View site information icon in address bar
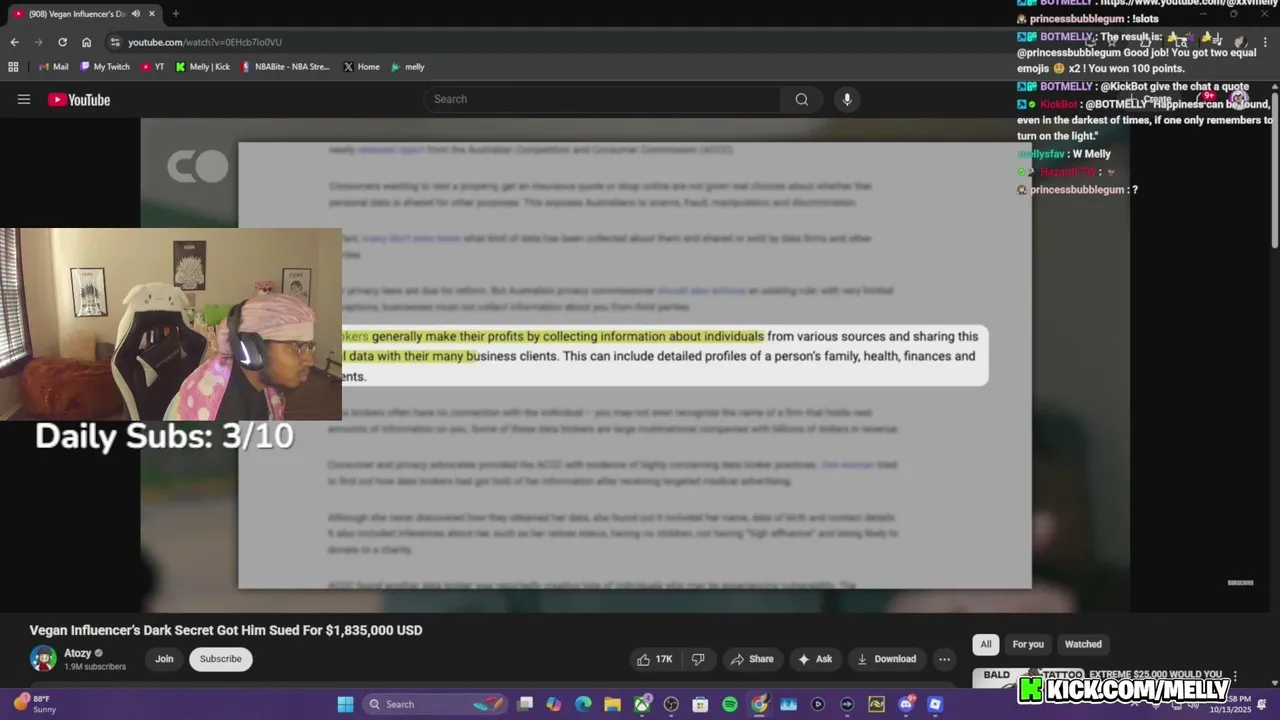Image resolution: width=1280 pixels, height=720 pixels. coord(115,42)
